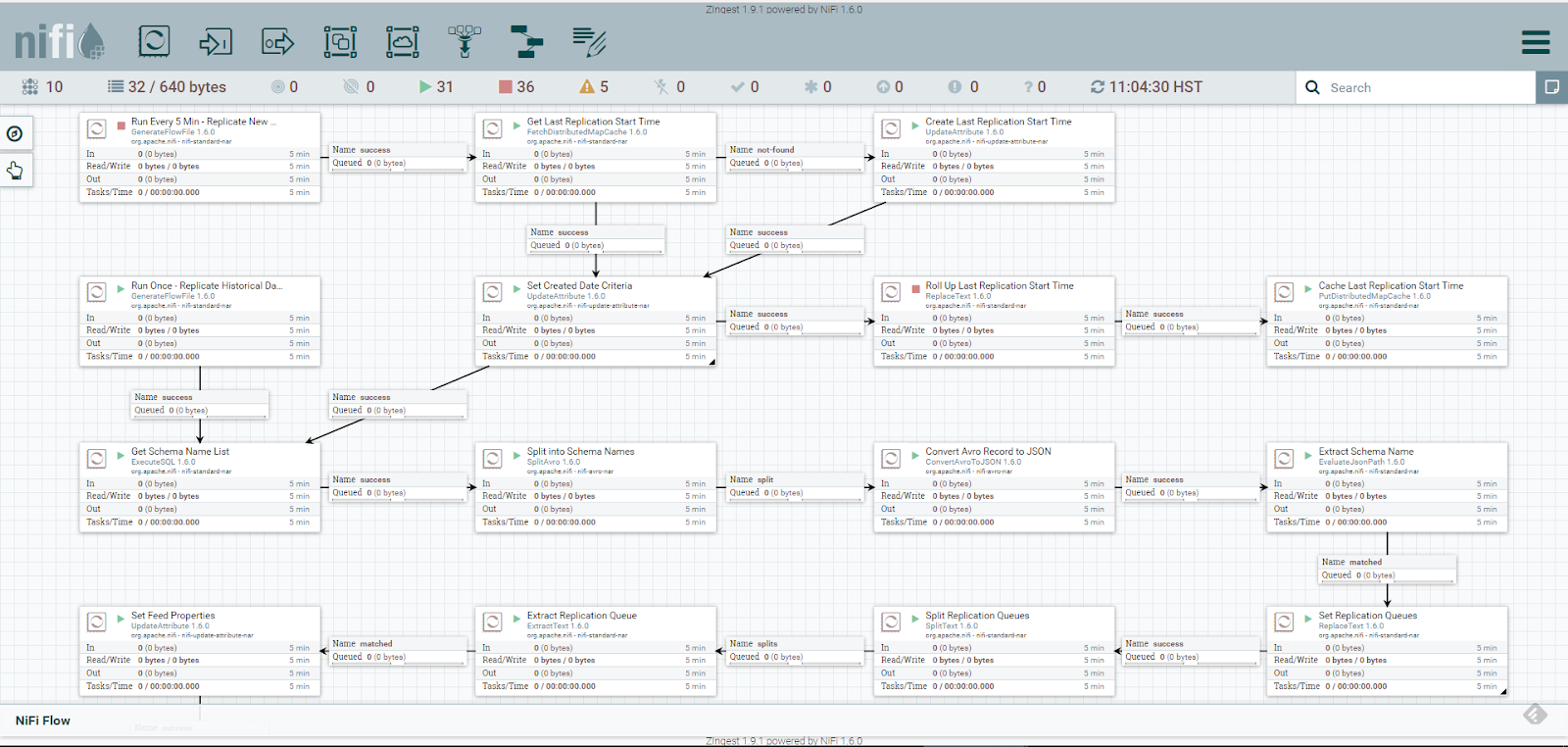
Task: Expand the Navigate palette compass icon
Action: click(x=15, y=133)
